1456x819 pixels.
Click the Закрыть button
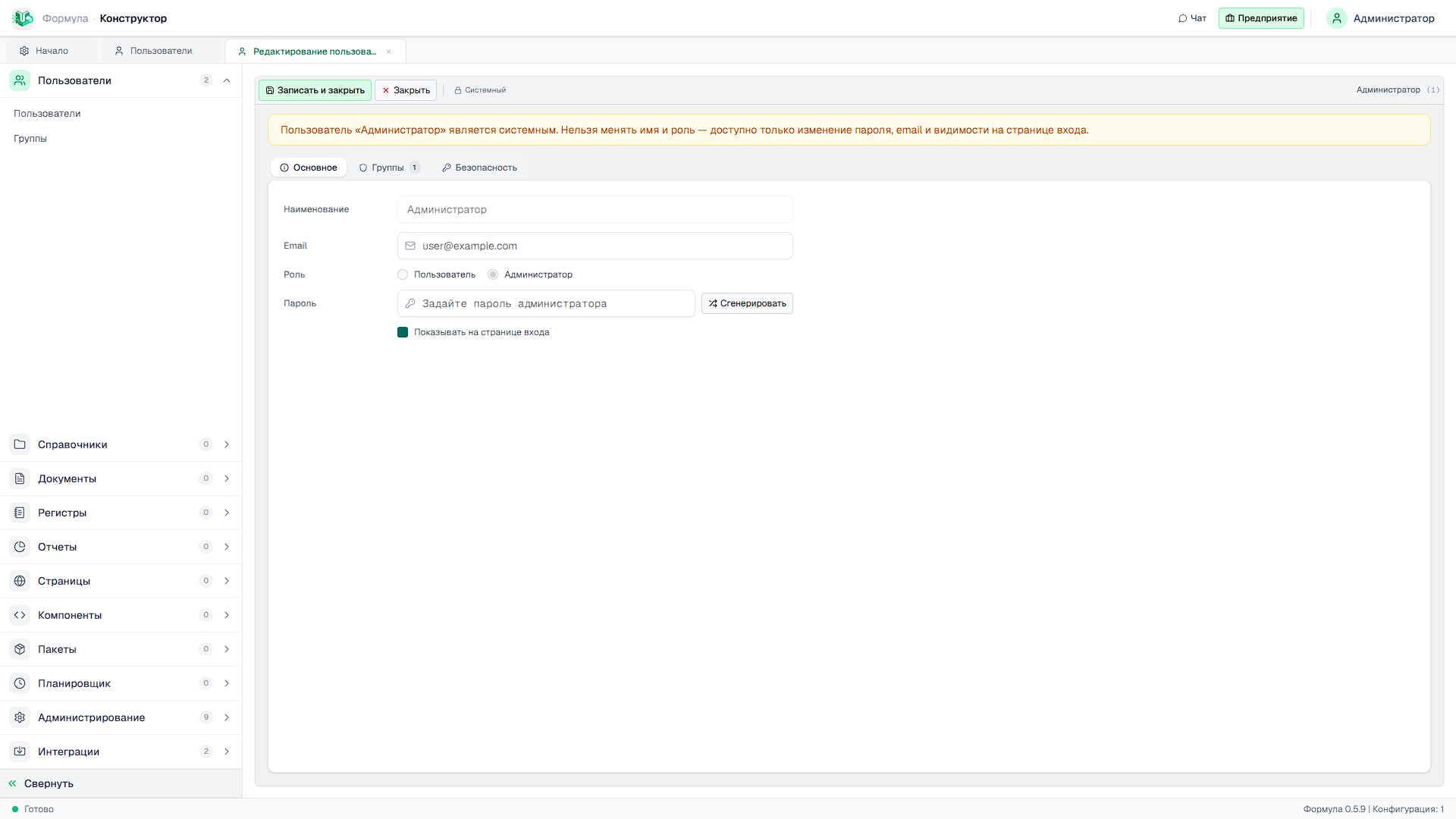point(406,90)
